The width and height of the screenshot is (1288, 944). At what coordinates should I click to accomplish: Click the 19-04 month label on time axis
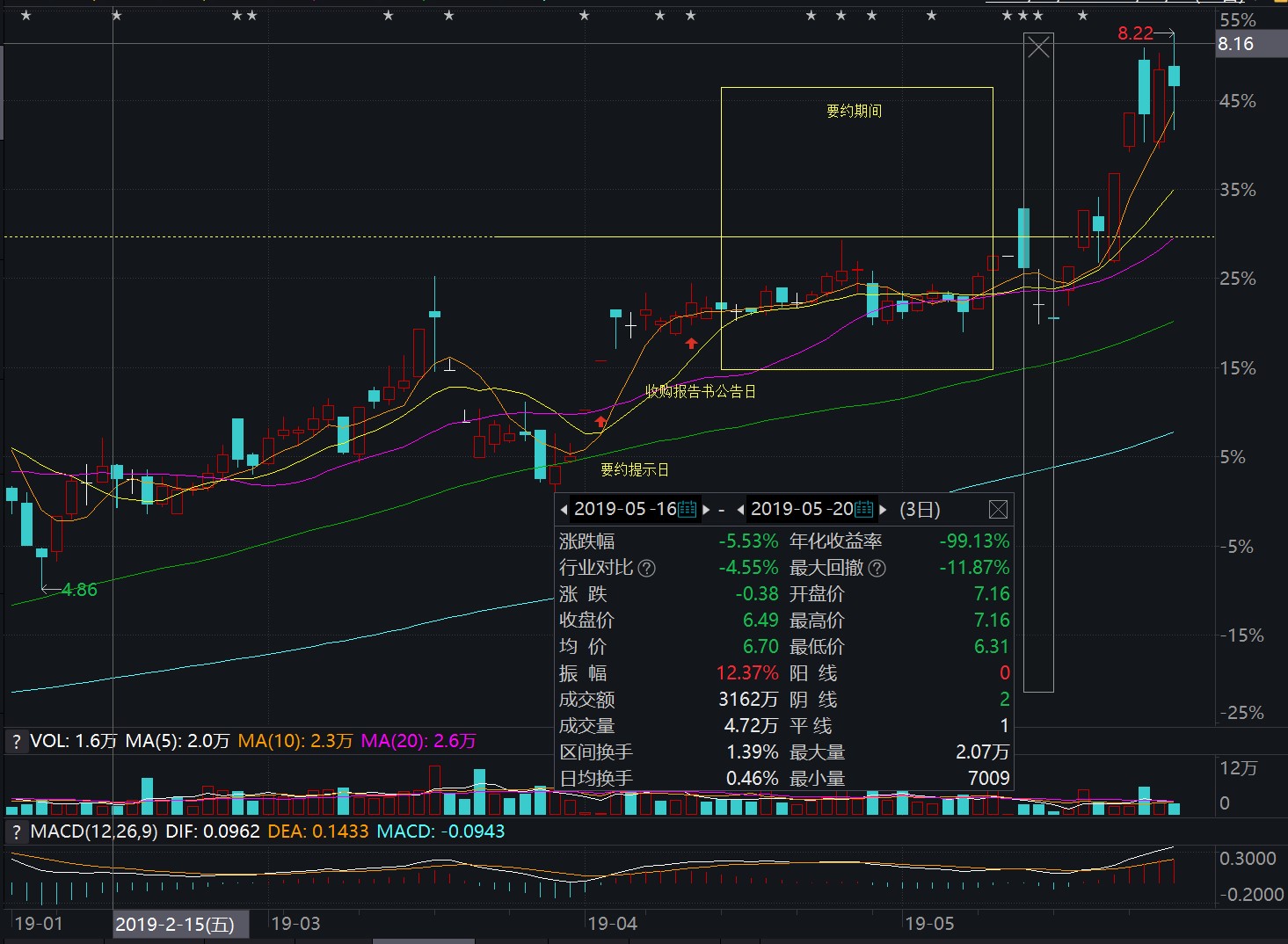(x=612, y=924)
